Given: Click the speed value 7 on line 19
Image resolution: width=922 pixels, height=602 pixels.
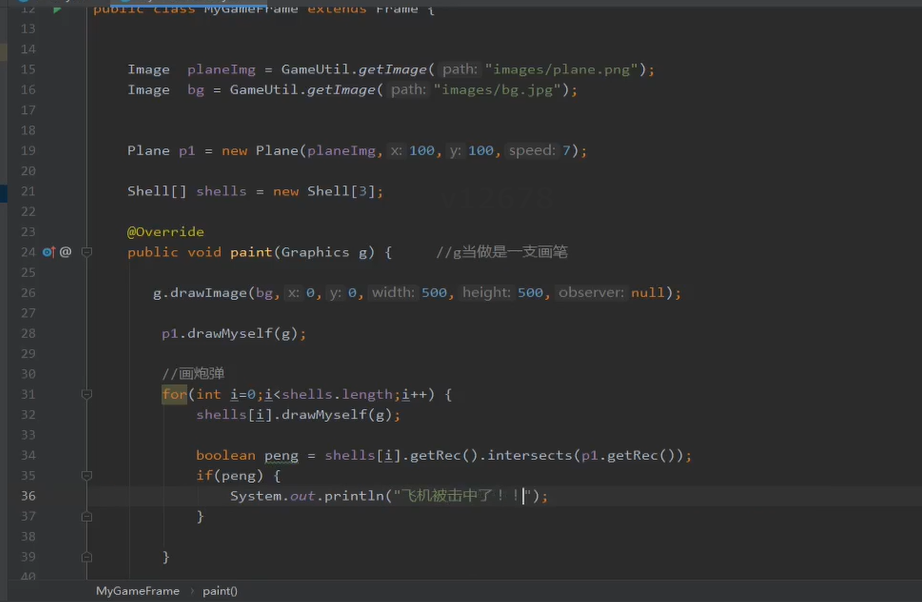Looking at the screenshot, I should (566, 150).
